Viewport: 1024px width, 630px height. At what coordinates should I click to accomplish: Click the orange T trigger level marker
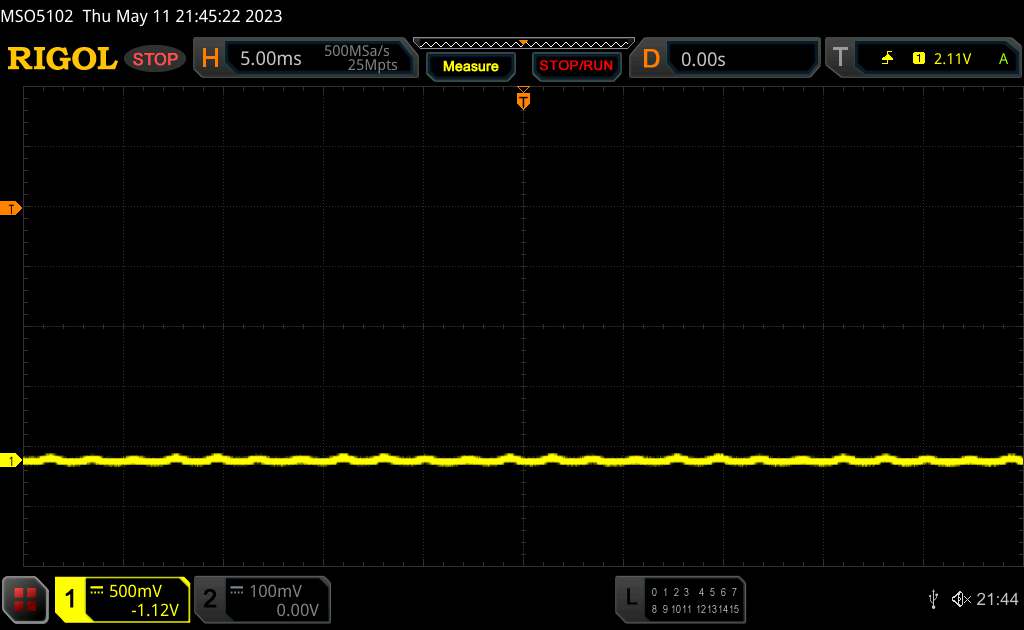tap(11, 208)
